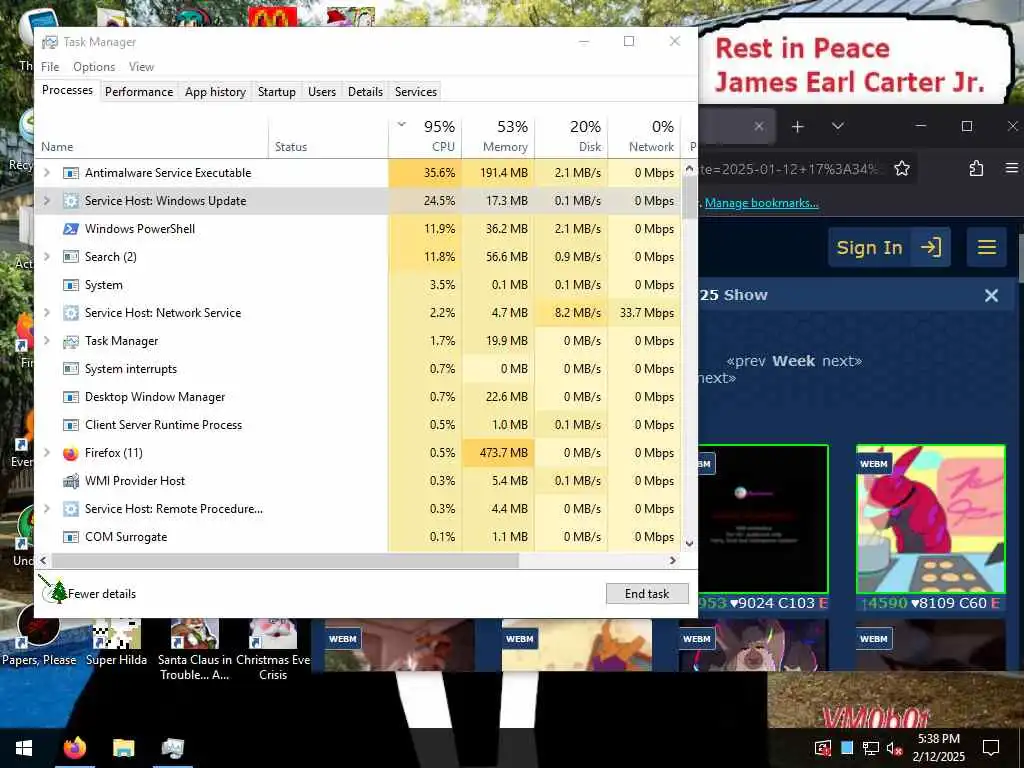
Task: Click the System interrupts process icon
Action: [x=71, y=369]
